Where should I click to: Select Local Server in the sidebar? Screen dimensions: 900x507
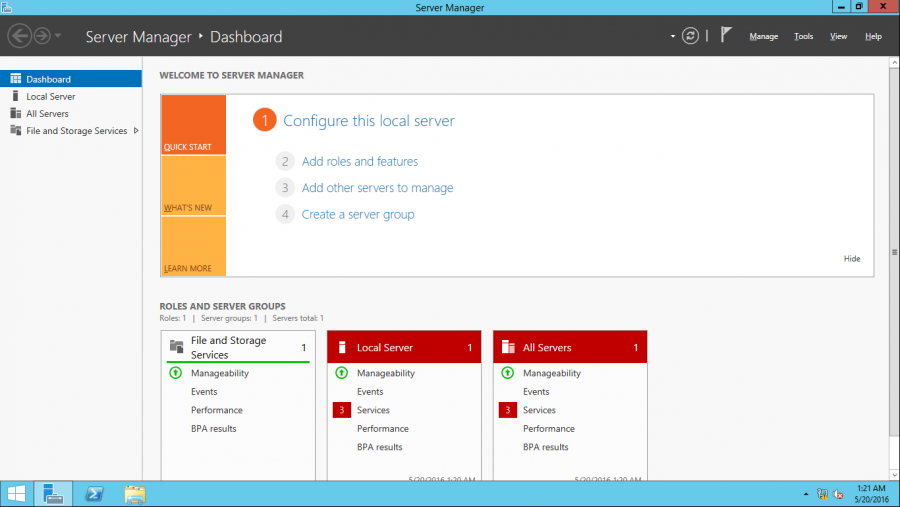pyautogui.click(x=71, y=96)
